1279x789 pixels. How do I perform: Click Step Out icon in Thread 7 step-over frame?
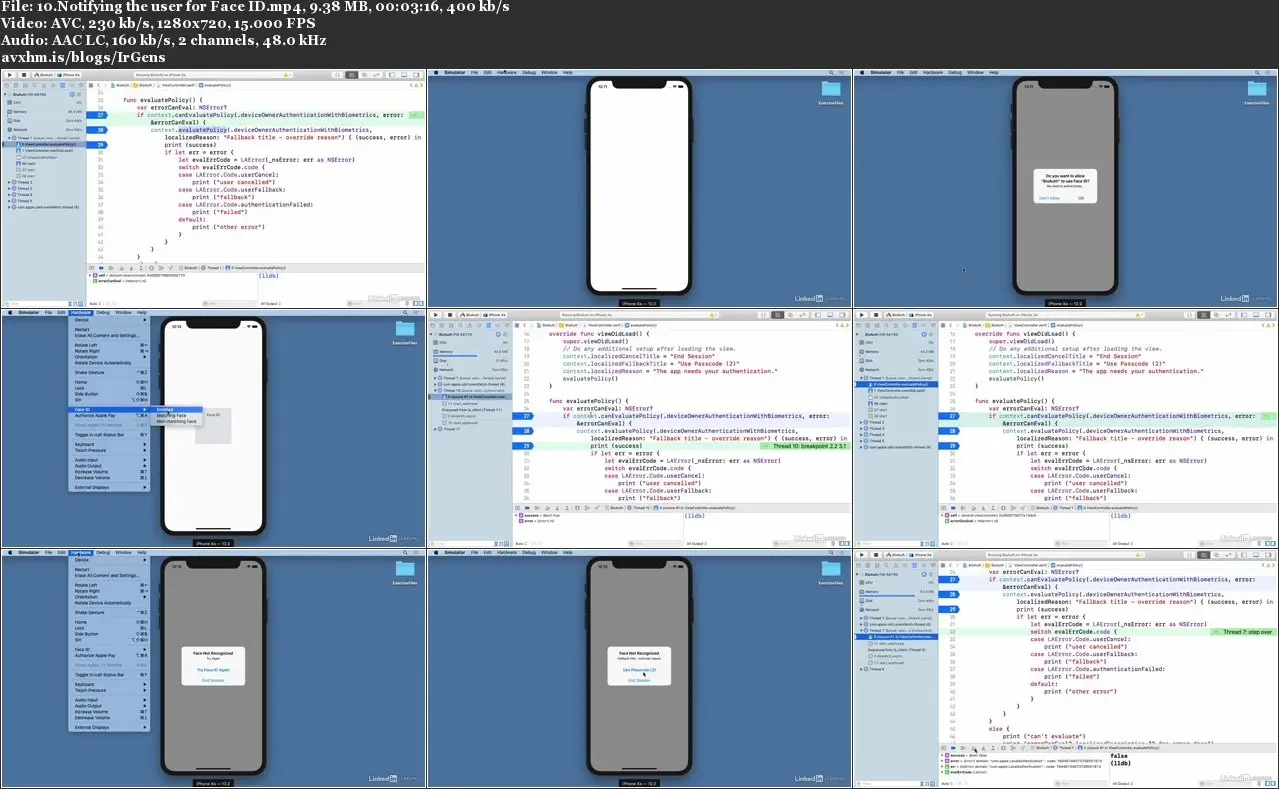[x=993, y=748]
